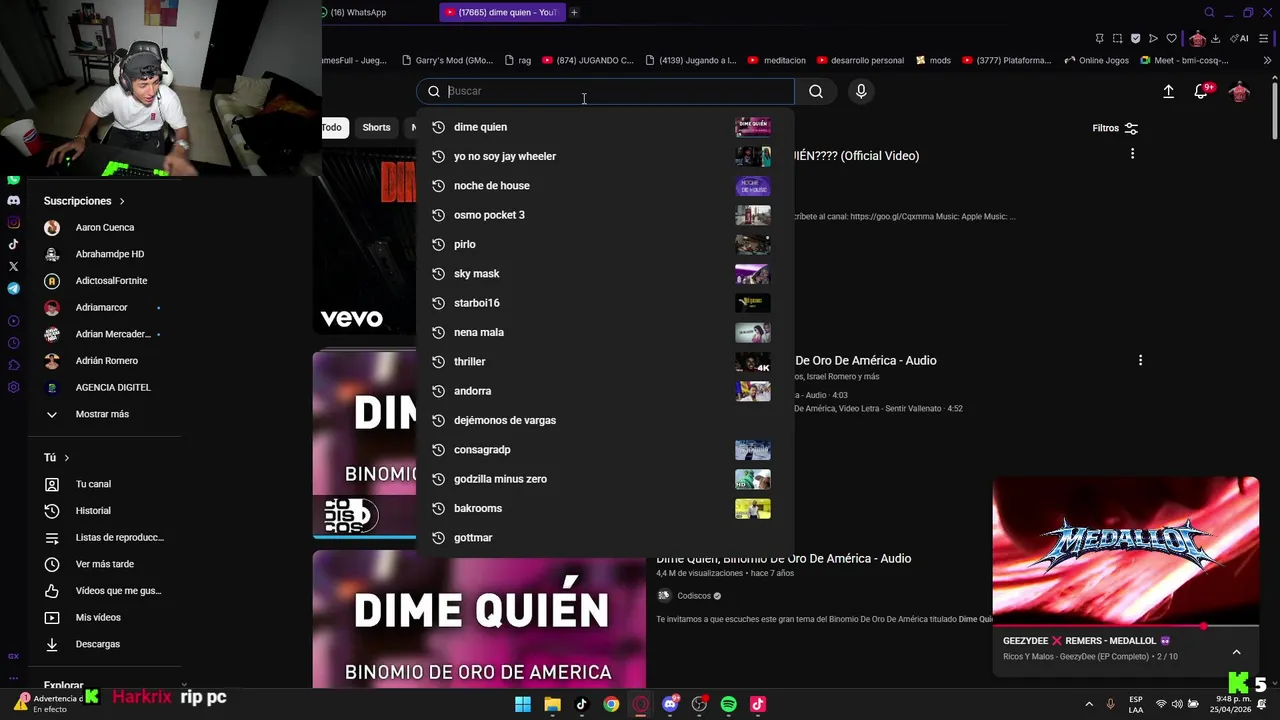This screenshot has height=720, width=1280.
Task: Open Chrome from the taskbar
Action: coord(611,704)
